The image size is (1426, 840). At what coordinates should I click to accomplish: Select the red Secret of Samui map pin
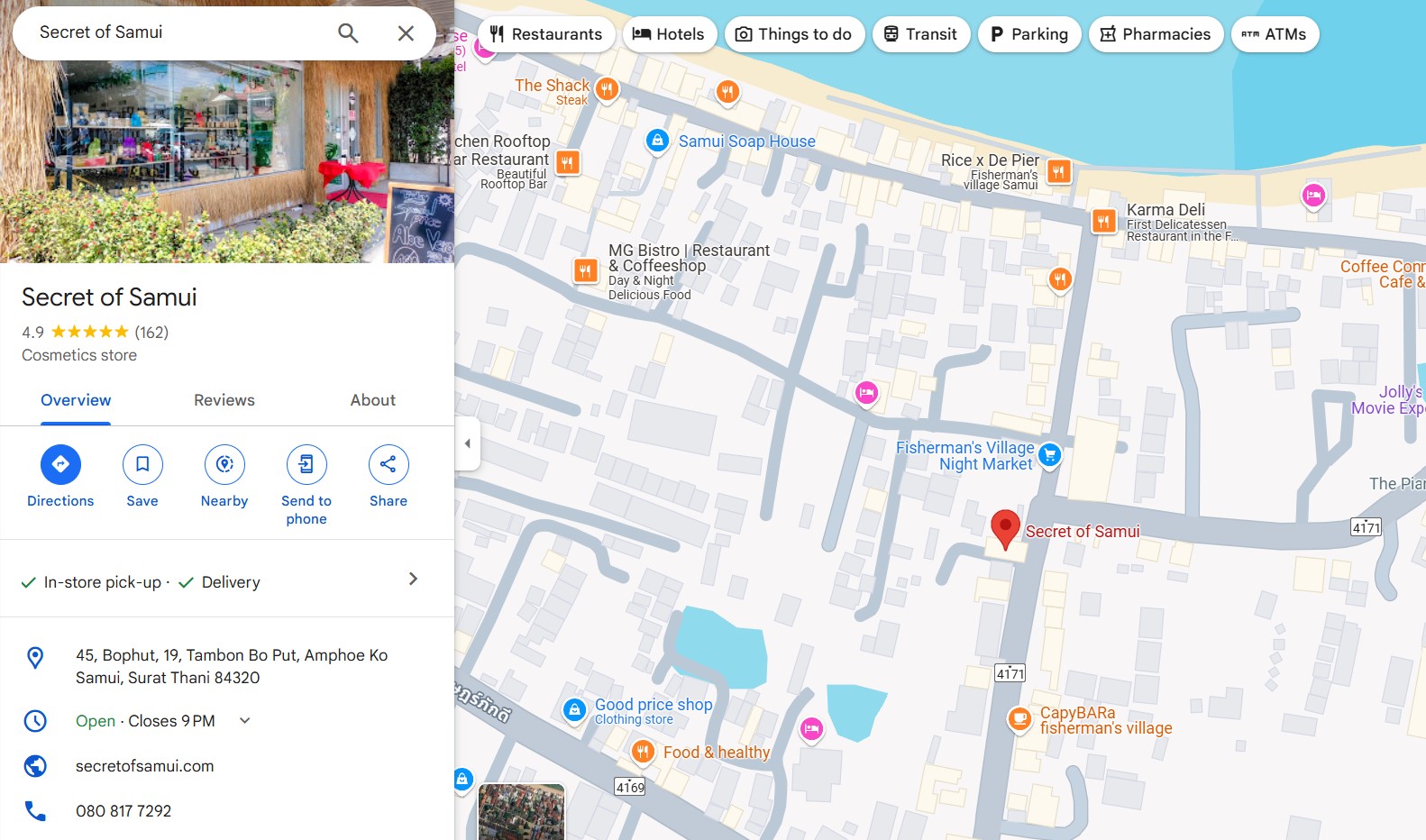point(1005,529)
